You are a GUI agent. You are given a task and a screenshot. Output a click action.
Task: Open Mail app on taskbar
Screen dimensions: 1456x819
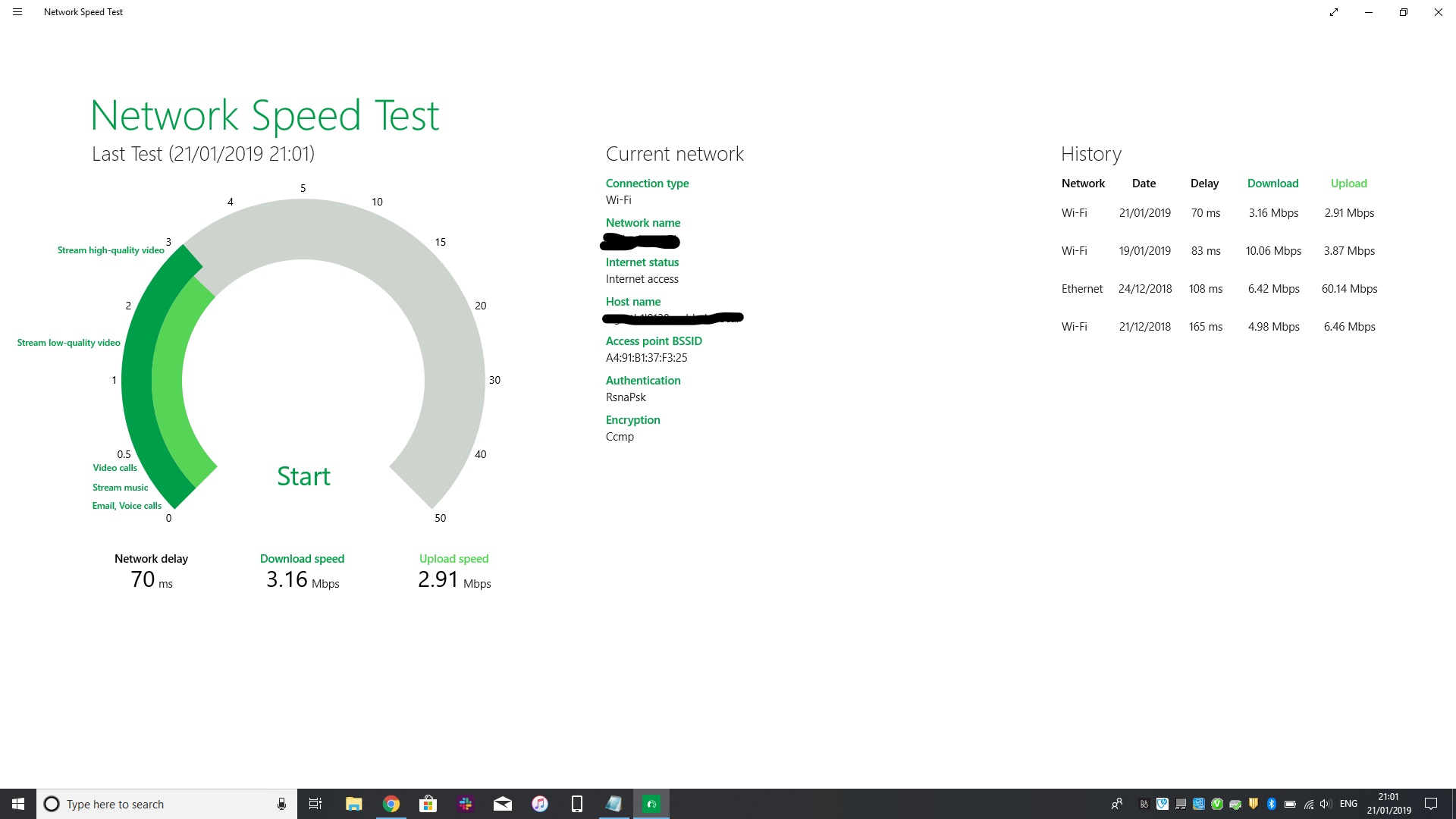pos(503,804)
